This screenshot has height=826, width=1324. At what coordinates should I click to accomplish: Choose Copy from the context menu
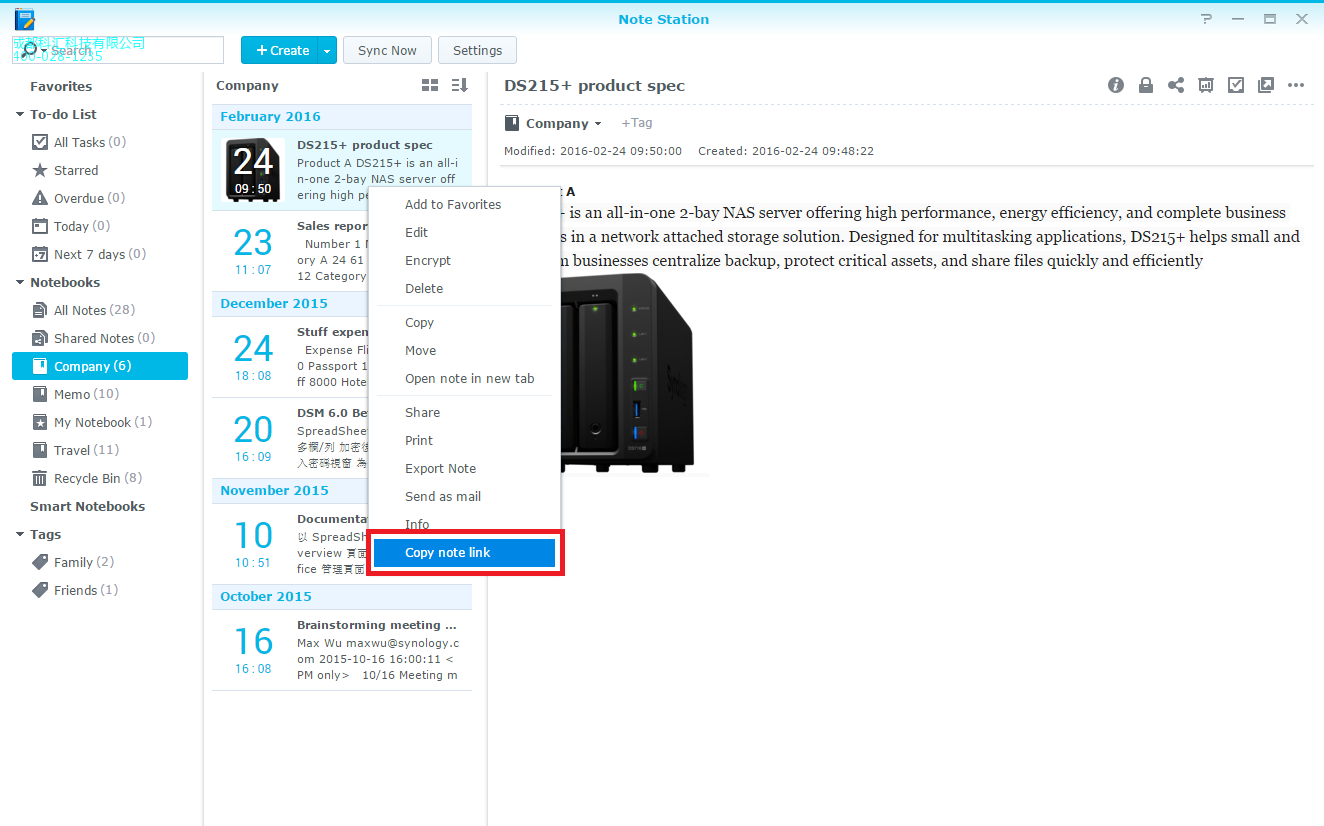(x=464, y=322)
